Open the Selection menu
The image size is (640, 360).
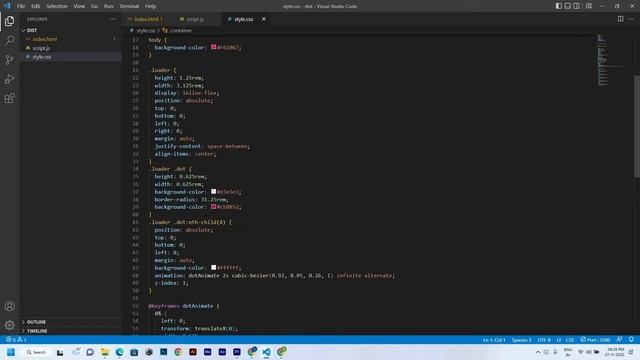57,6
